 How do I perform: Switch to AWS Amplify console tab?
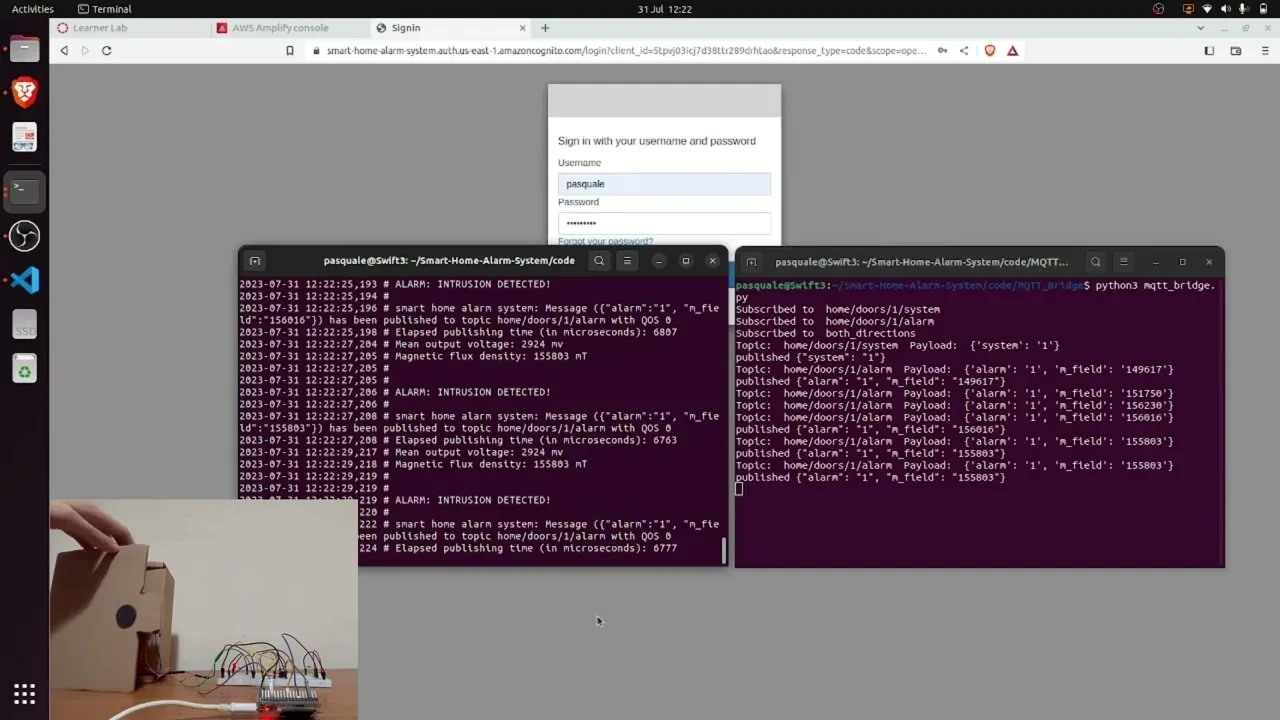290,28
